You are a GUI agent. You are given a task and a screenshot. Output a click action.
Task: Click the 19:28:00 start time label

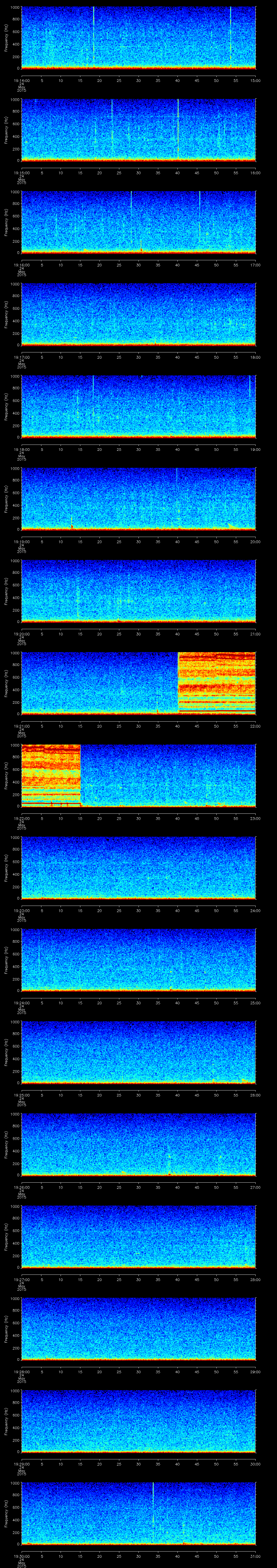coord(21,1371)
